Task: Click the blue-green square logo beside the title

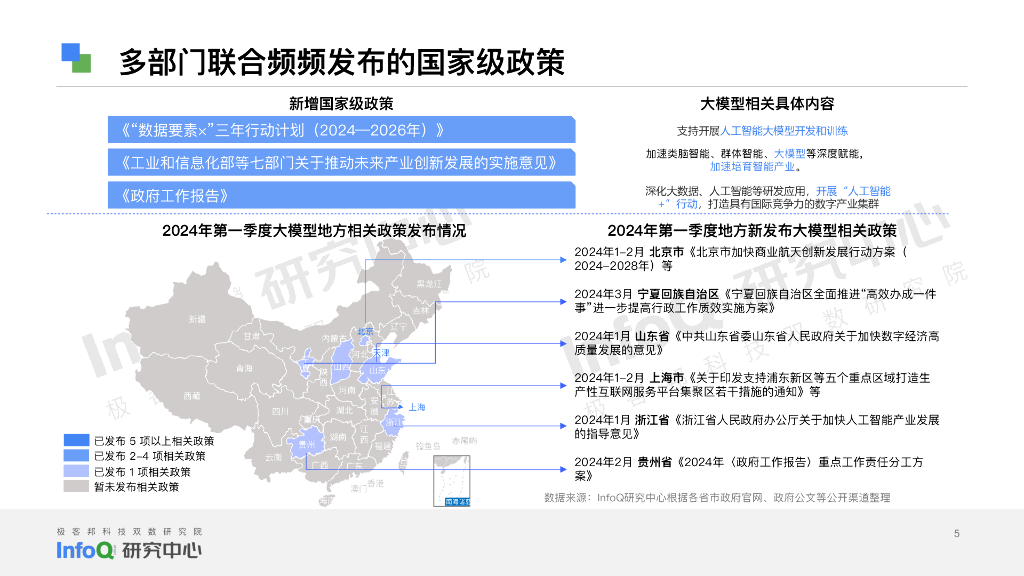Action: point(76,57)
